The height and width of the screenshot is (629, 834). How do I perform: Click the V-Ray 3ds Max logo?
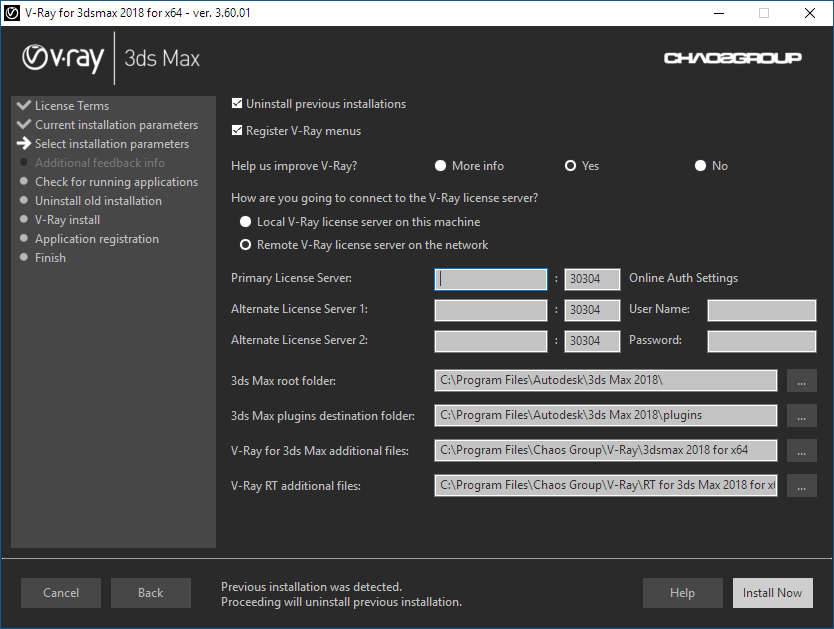coord(111,58)
